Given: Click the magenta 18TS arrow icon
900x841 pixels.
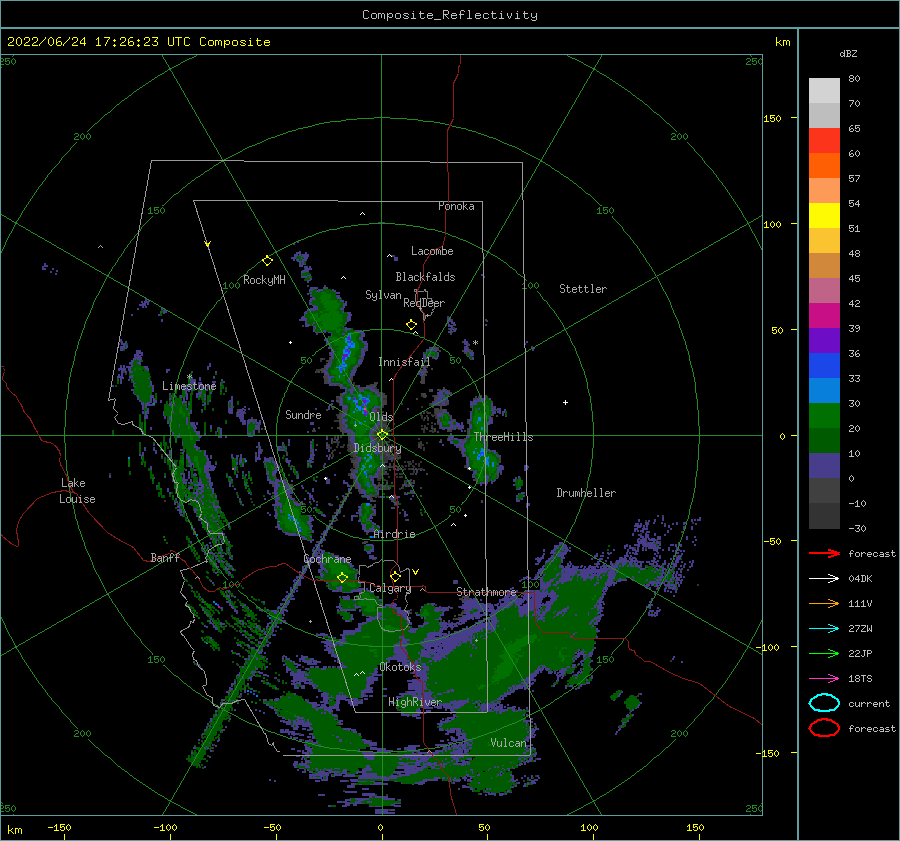Looking at the screenshot, I should click(824, 679).
